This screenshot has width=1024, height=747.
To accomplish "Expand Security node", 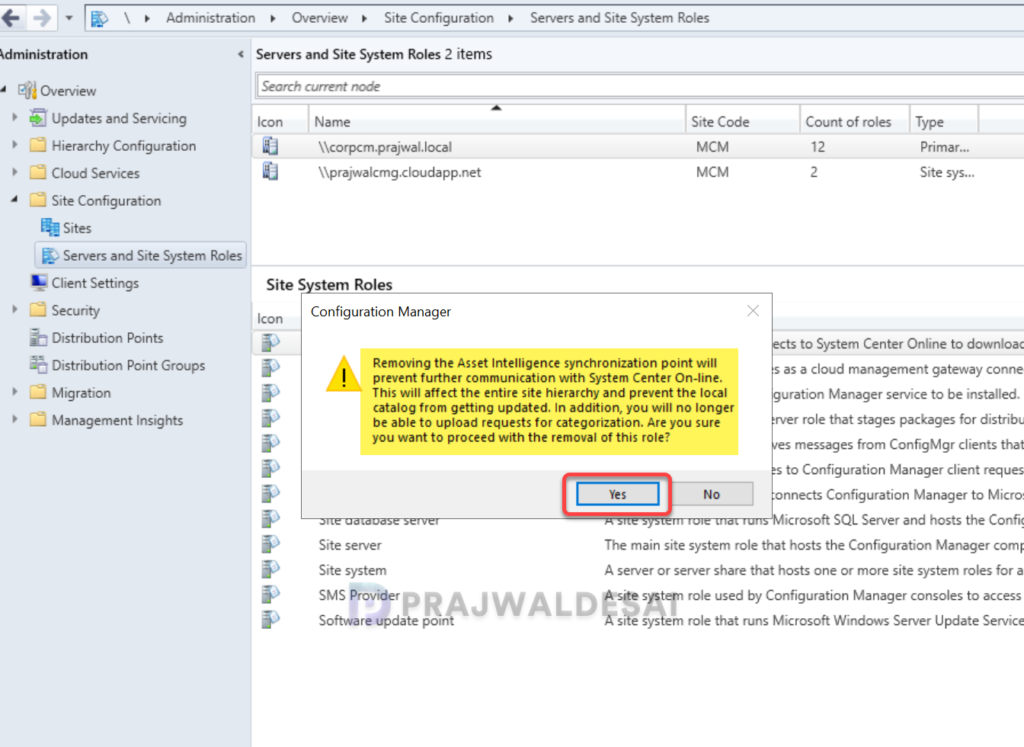I will pyautogui.click(x=15, y=310).
